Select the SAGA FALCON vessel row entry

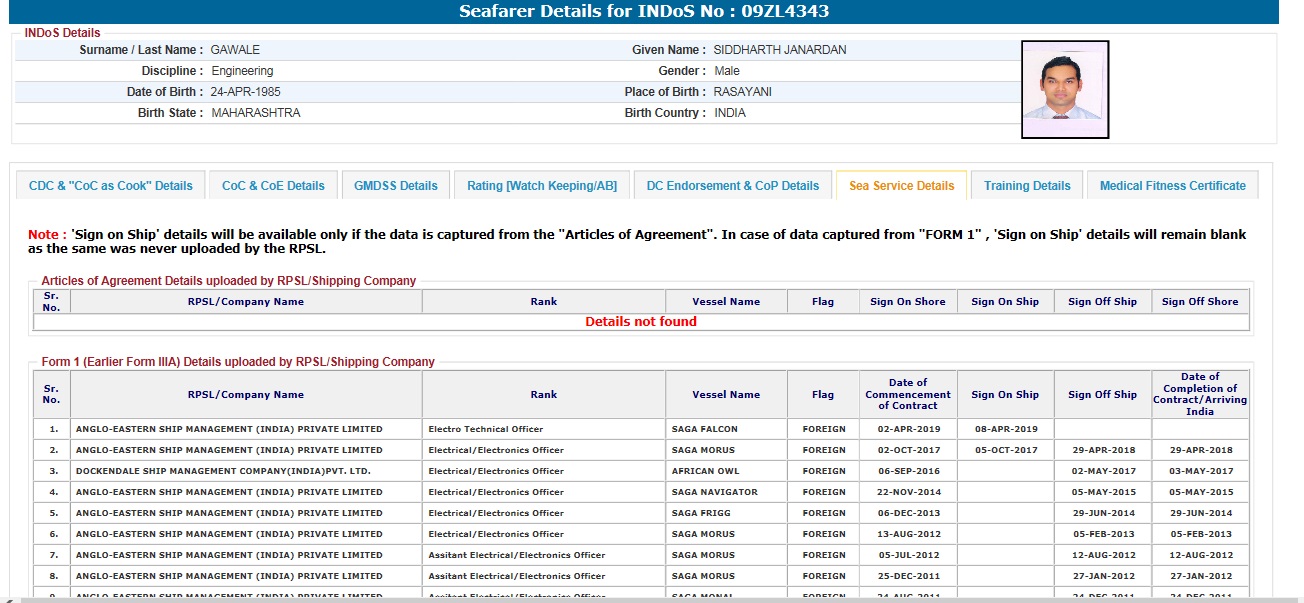[x=704, y=429]
